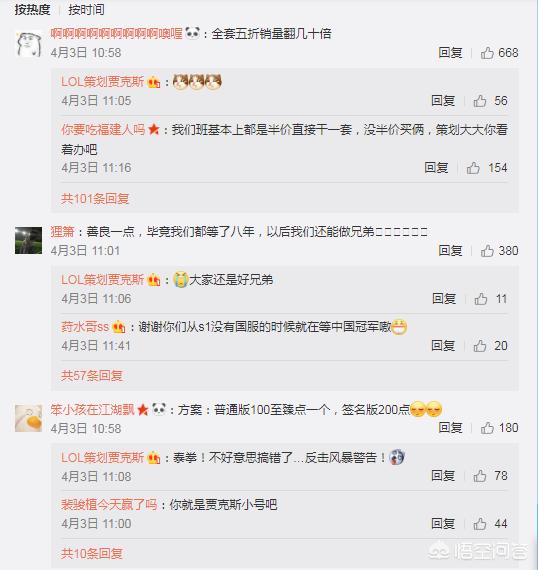Switch to 按热度 sorting tab
Screen dimensions: 538x570
point(32,9)
